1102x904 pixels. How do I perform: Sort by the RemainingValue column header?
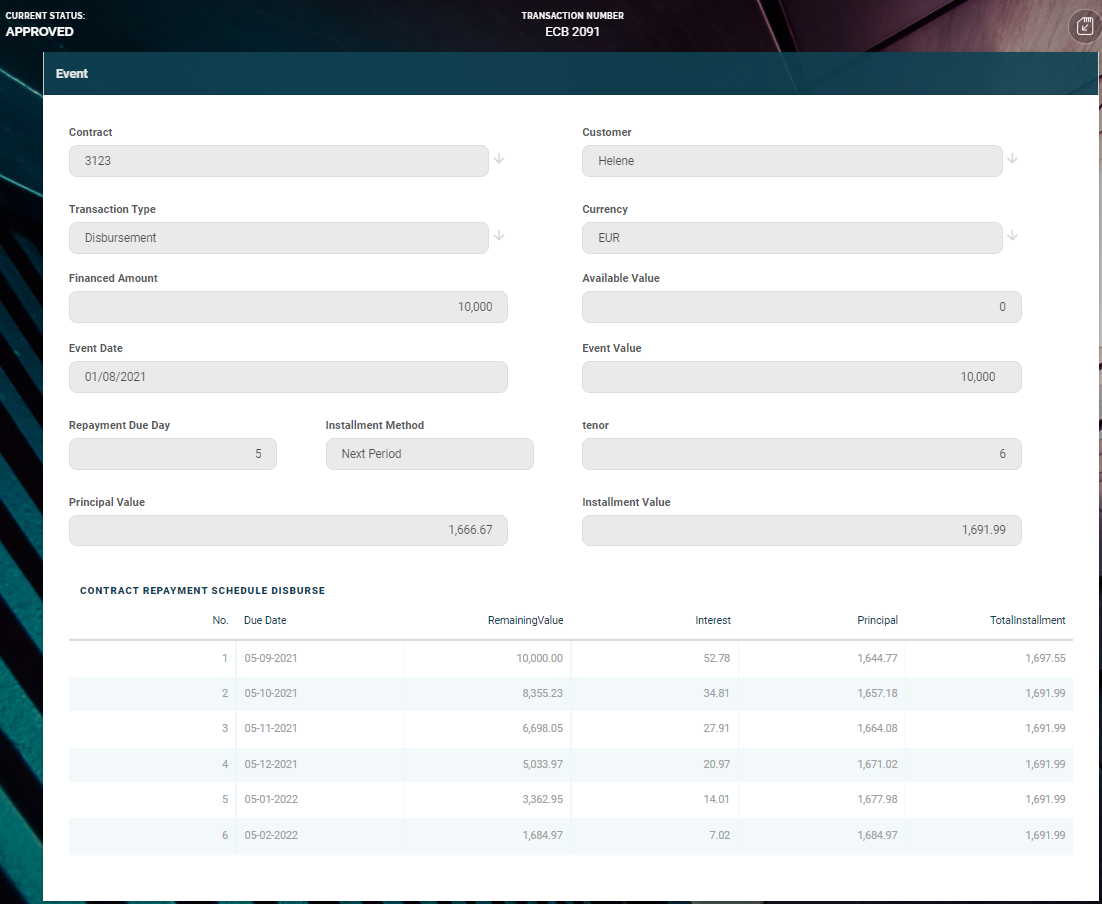[525, 620]
